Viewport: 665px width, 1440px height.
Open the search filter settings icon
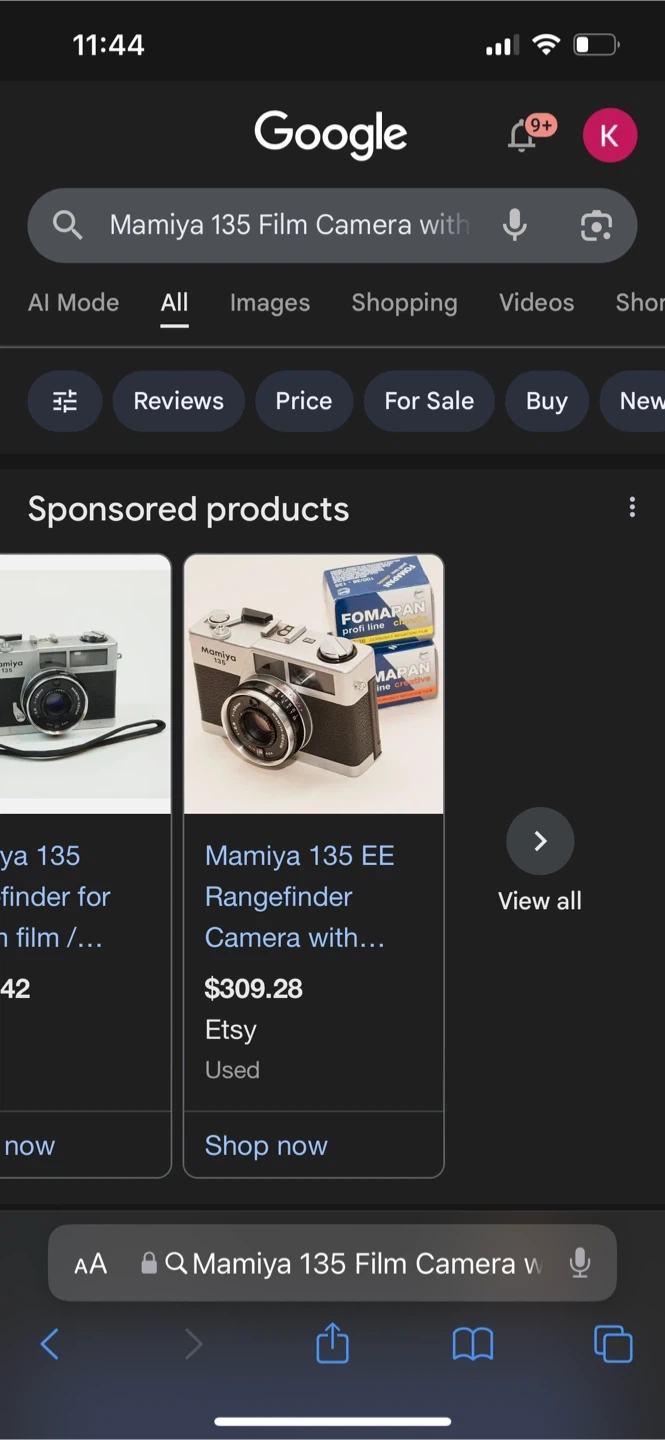tap(65, 401)
